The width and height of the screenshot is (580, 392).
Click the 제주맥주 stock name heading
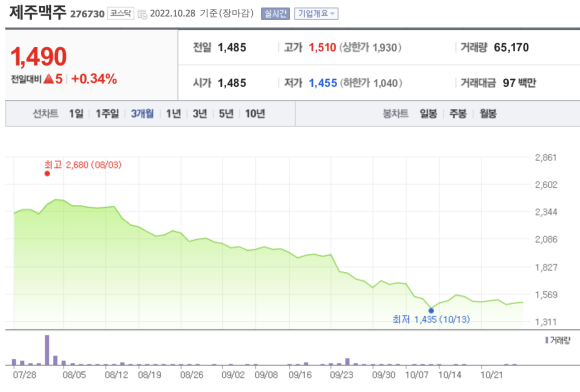[x=37, y=13]
